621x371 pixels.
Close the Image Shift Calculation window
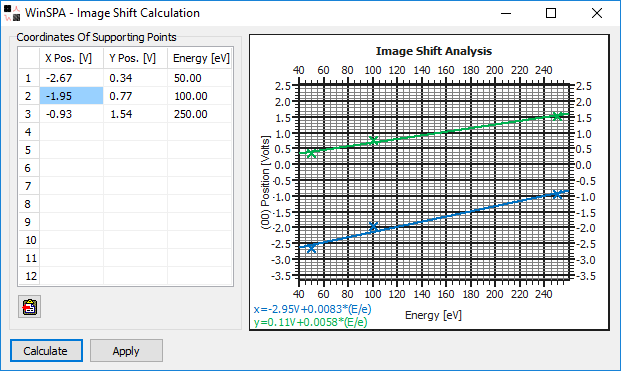tap(596, 13)
